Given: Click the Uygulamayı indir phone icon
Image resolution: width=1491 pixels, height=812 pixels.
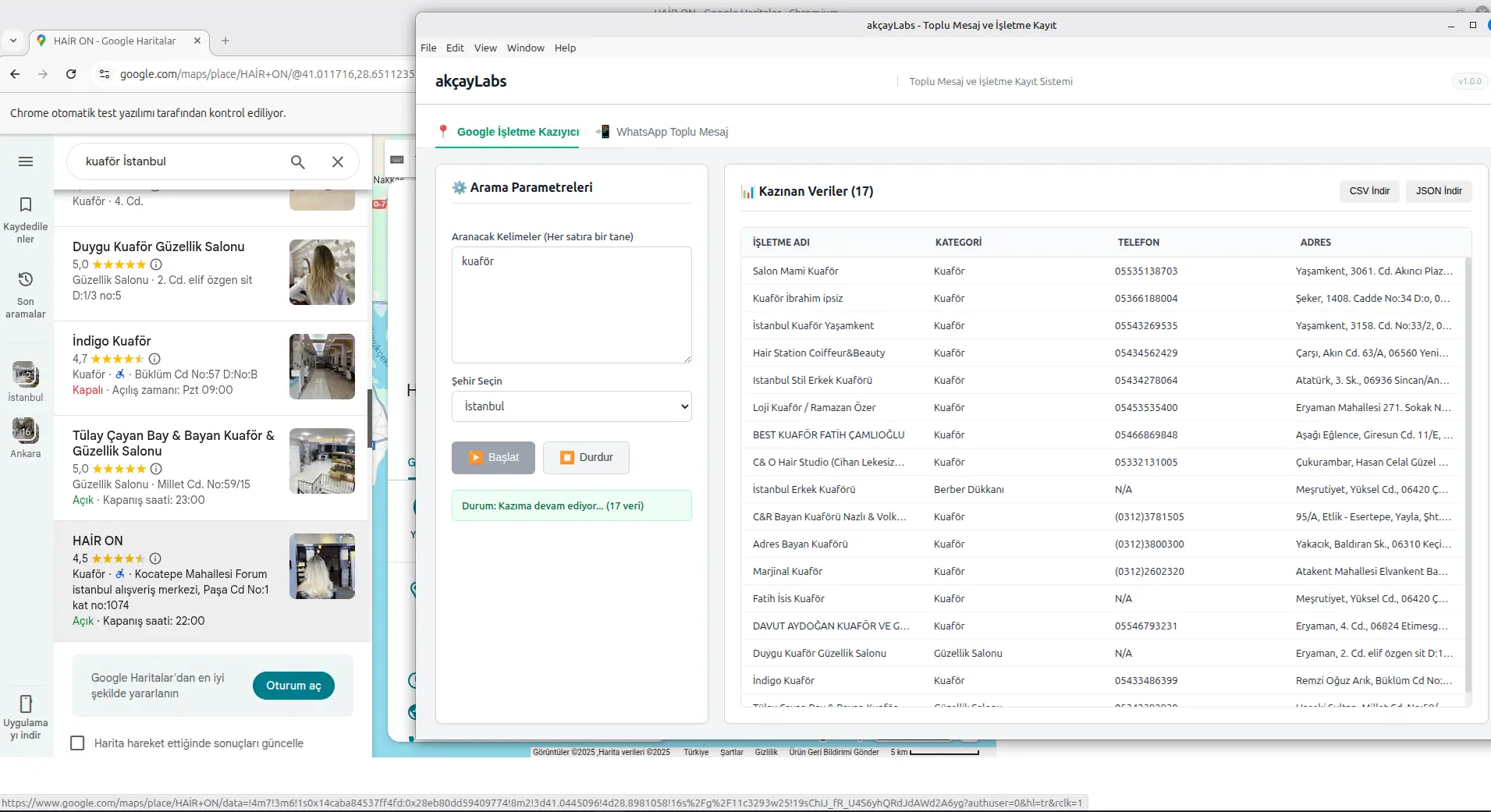Looking at the screenshot, I should pyautogui.click(x=26, y=704).
